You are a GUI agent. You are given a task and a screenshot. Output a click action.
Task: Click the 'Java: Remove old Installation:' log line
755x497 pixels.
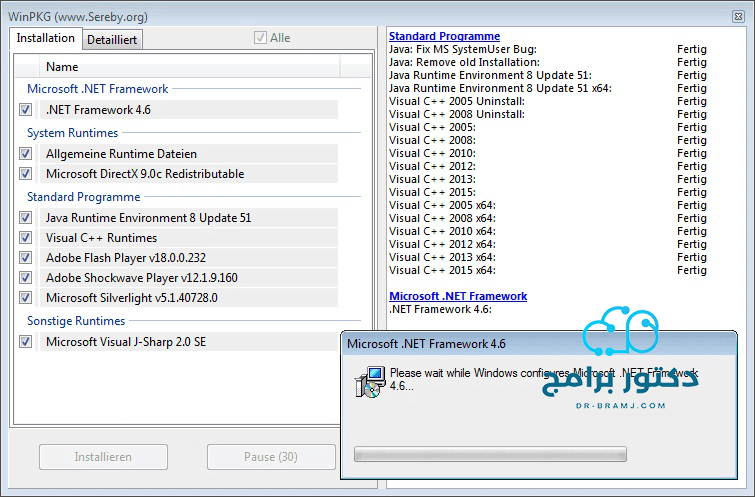coord(464,62)
